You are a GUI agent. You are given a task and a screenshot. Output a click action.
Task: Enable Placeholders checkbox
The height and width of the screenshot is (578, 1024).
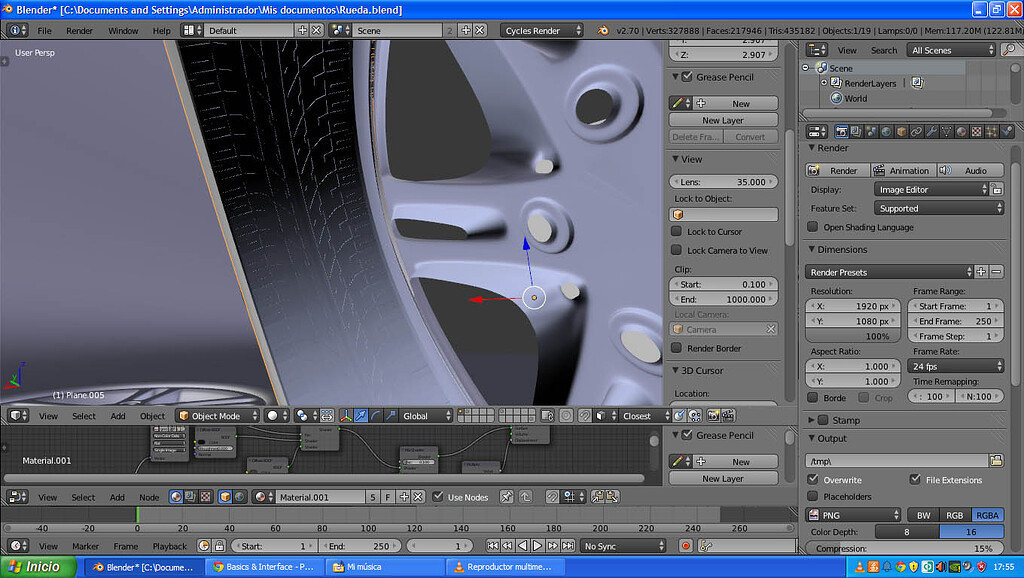tap(812, 496)
